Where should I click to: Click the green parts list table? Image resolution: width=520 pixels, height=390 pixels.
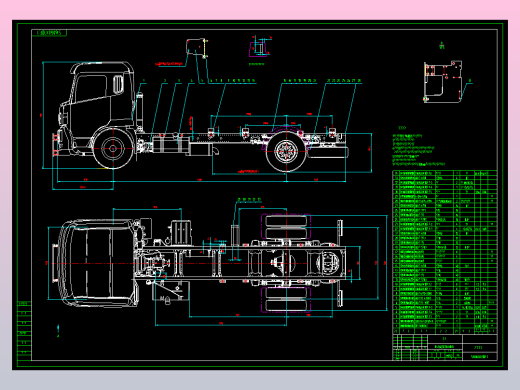pyautogui.click(x=445, y=252)
